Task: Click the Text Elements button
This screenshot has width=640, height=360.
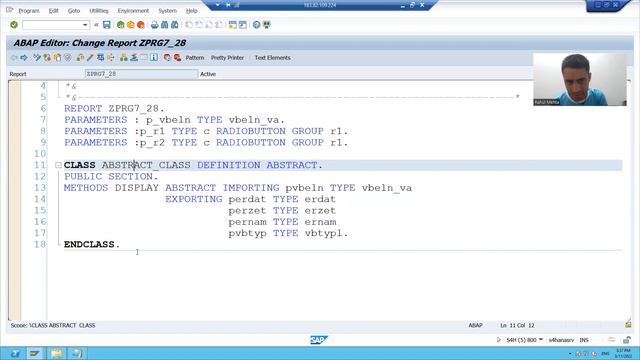Action: point(273,58)
